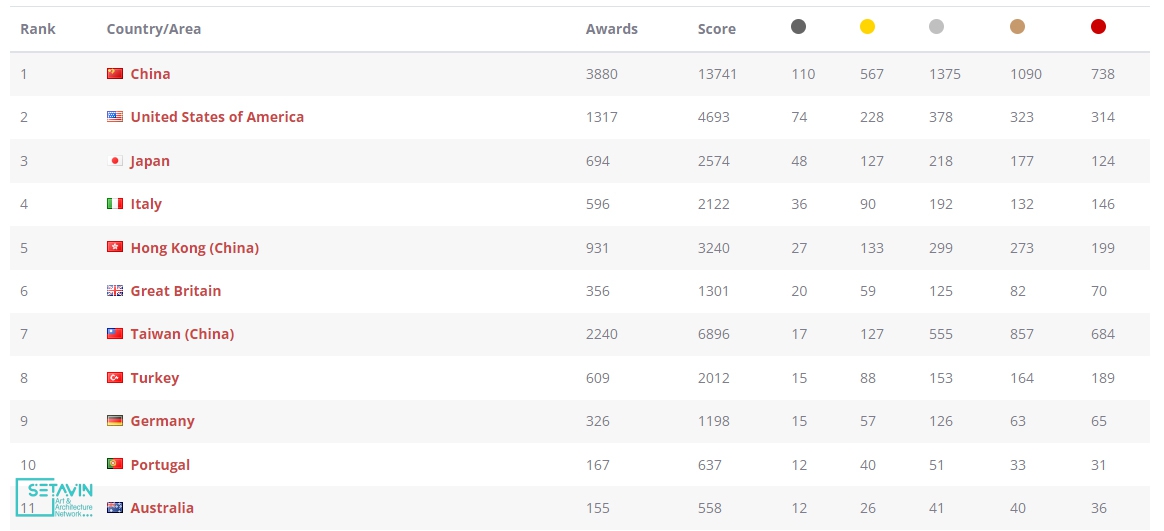Click the bronze circle column header
1164x531 pixels.
click(x=1017, y=27)
